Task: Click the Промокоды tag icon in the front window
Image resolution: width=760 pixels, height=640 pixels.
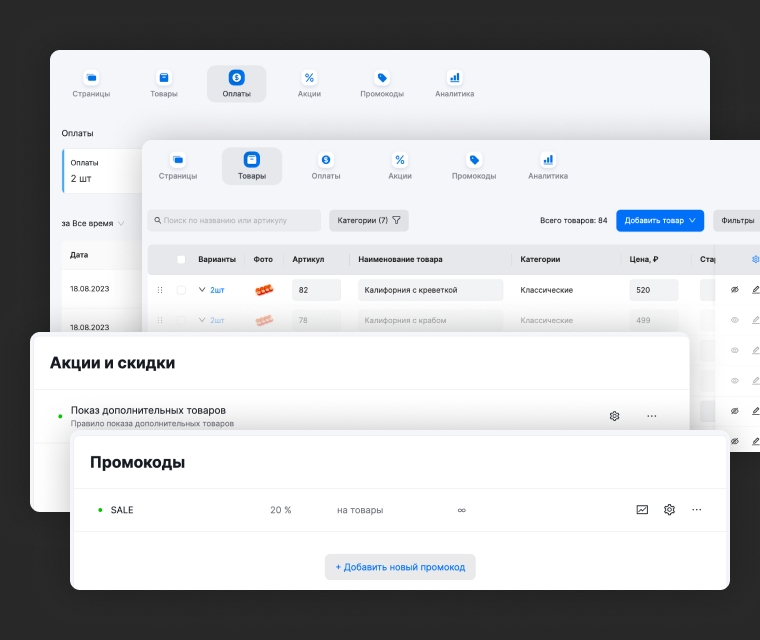Action: pyautogui.click(x=474, y=160)
